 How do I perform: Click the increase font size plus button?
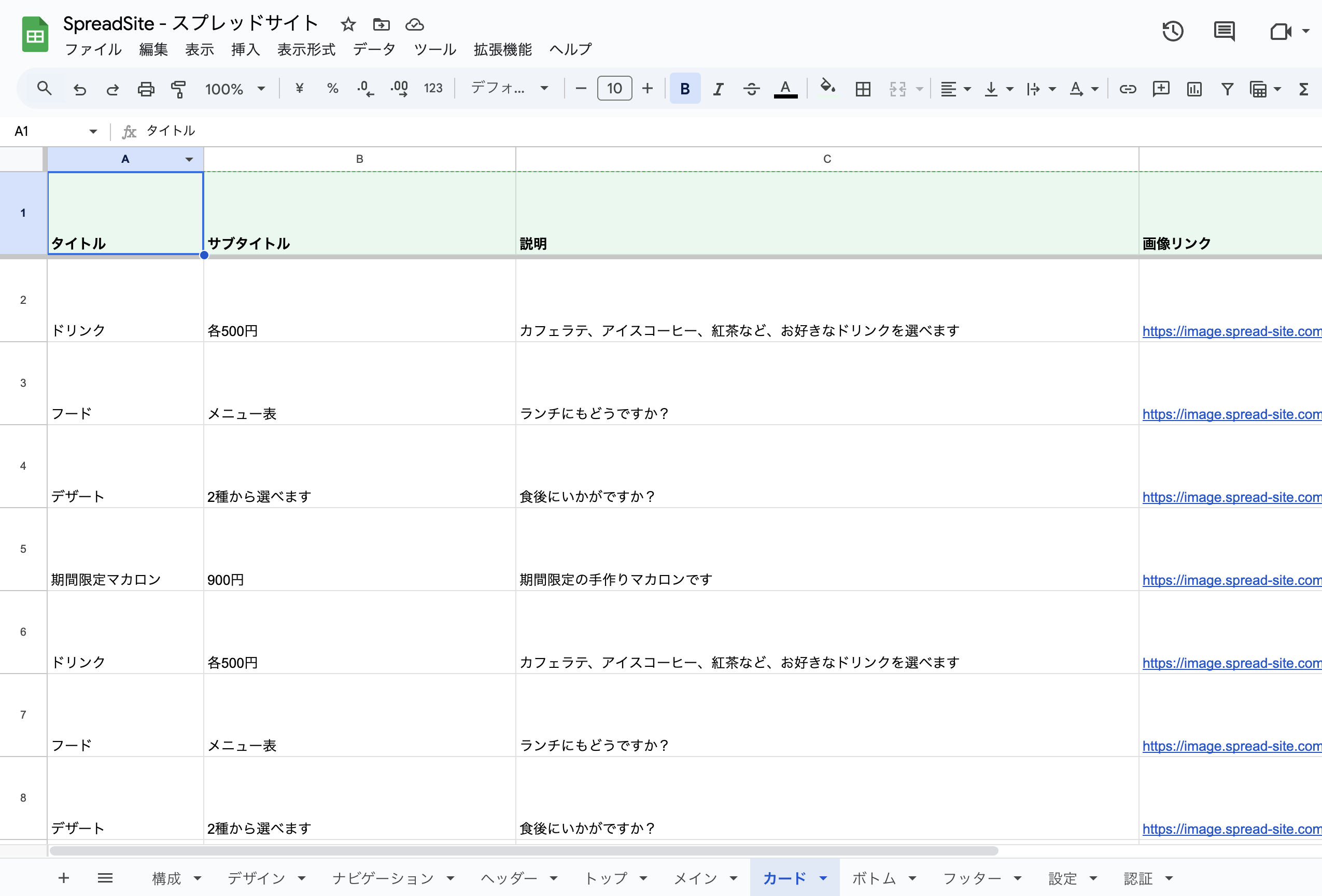[648, 89]
